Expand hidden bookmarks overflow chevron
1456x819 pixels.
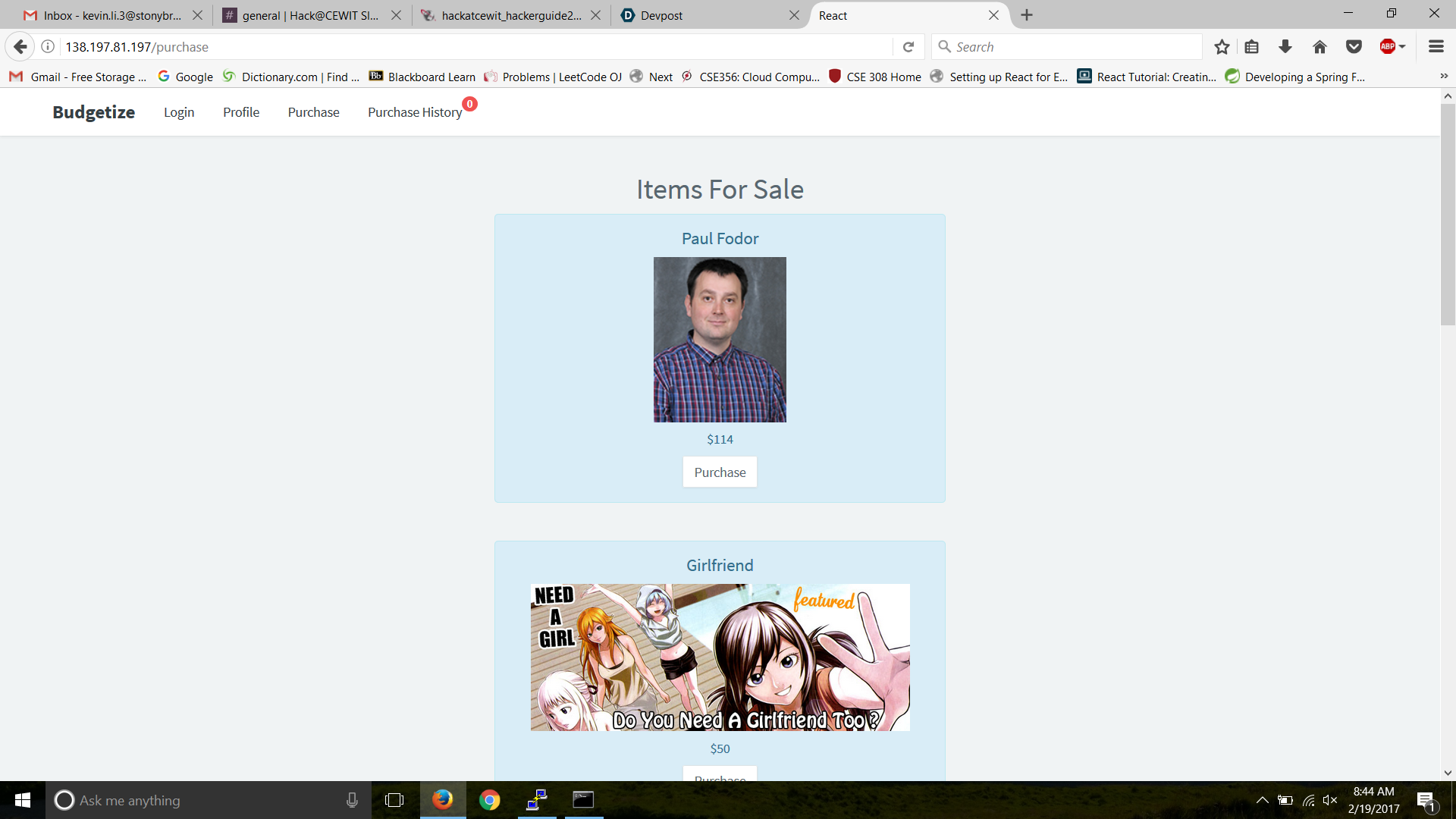point(1444,76)
